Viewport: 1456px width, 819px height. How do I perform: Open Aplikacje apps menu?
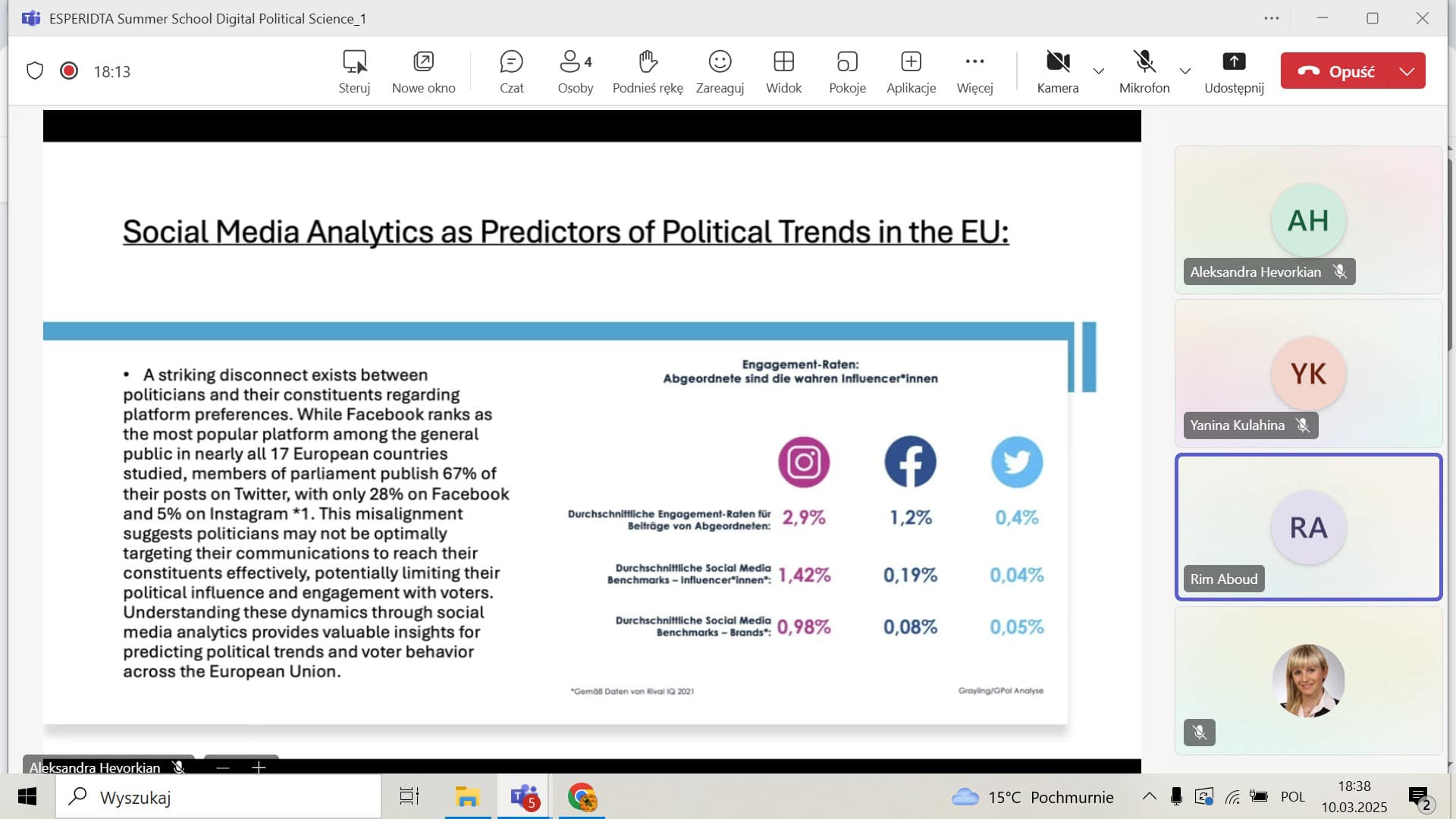[911, 71]
